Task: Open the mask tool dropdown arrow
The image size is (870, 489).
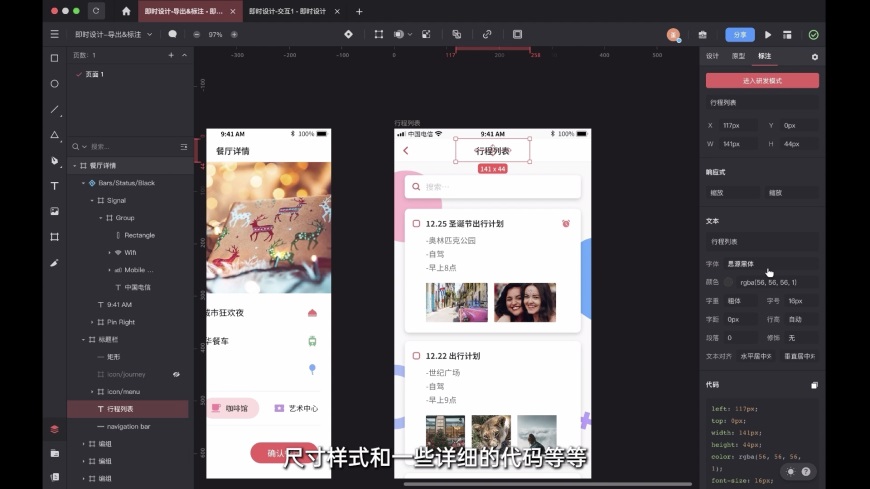Action: pyautogui.click(x=409, y=34)
